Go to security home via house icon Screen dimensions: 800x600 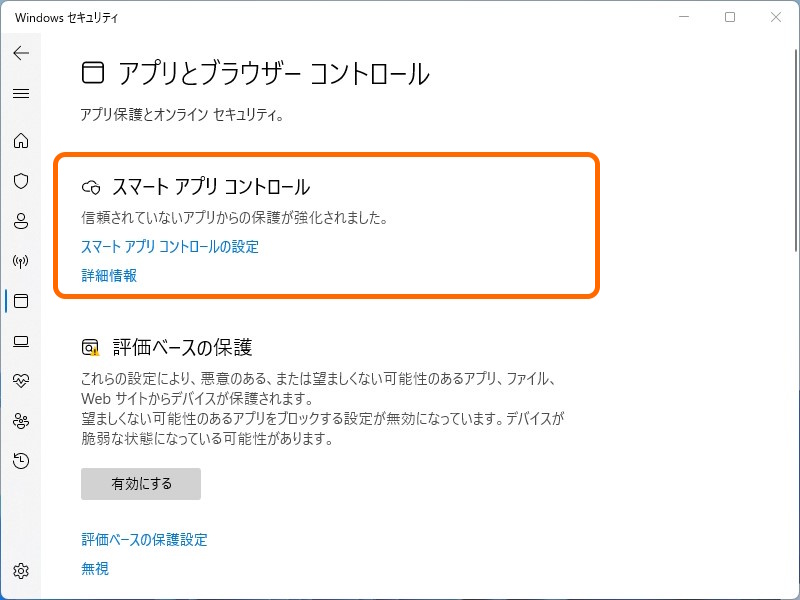tap(21, 141)
